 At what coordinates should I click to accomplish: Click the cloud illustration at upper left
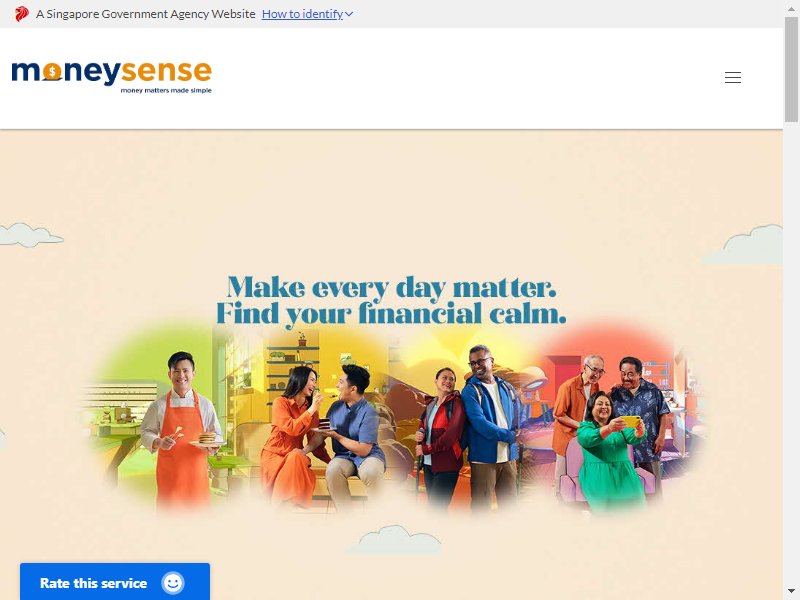31,235
